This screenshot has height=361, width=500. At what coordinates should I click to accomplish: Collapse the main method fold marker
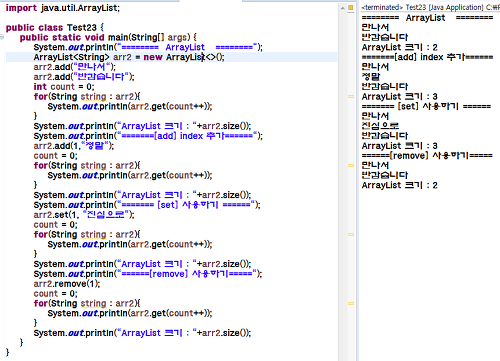[x=2, y=37]
